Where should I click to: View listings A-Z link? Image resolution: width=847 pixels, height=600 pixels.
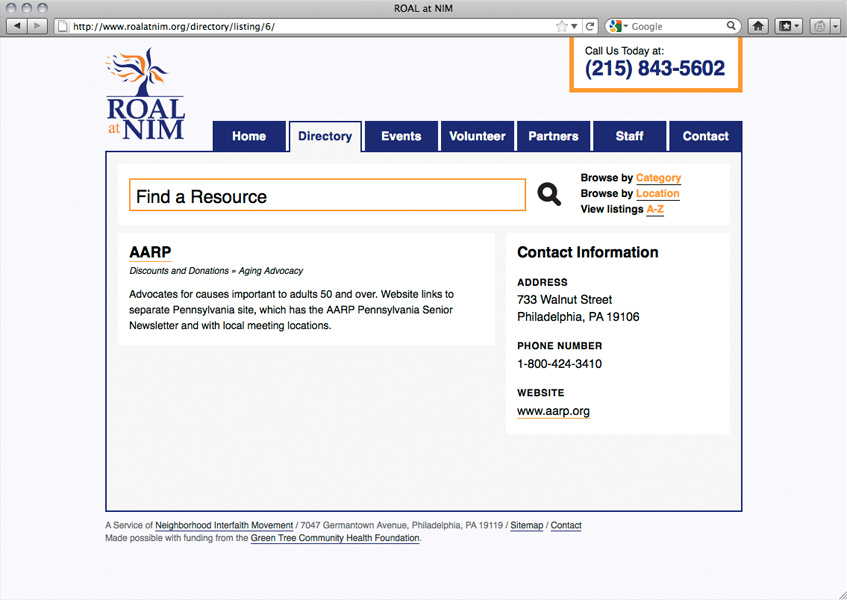(x=655, y=209)
